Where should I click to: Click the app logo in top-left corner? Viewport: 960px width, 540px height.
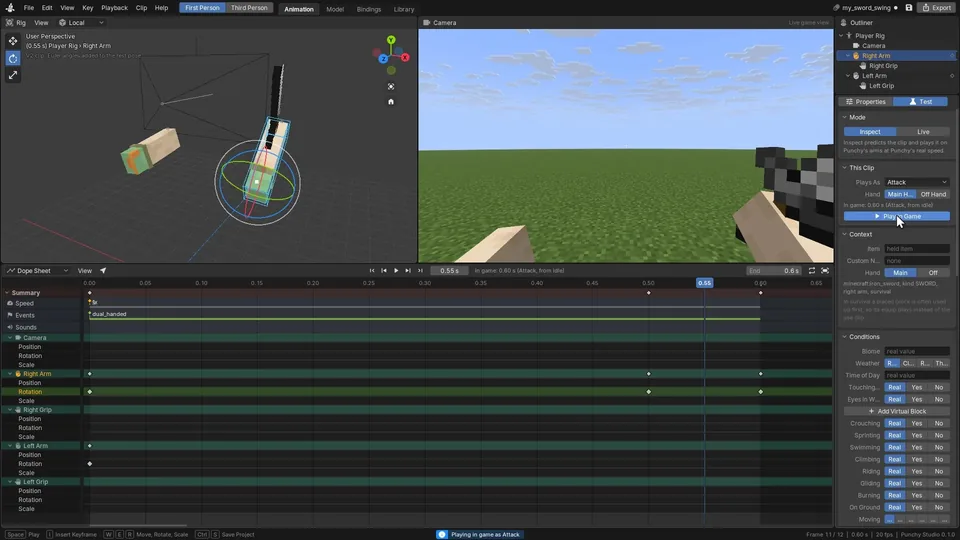pyautogui.click(x=10, y=8)
